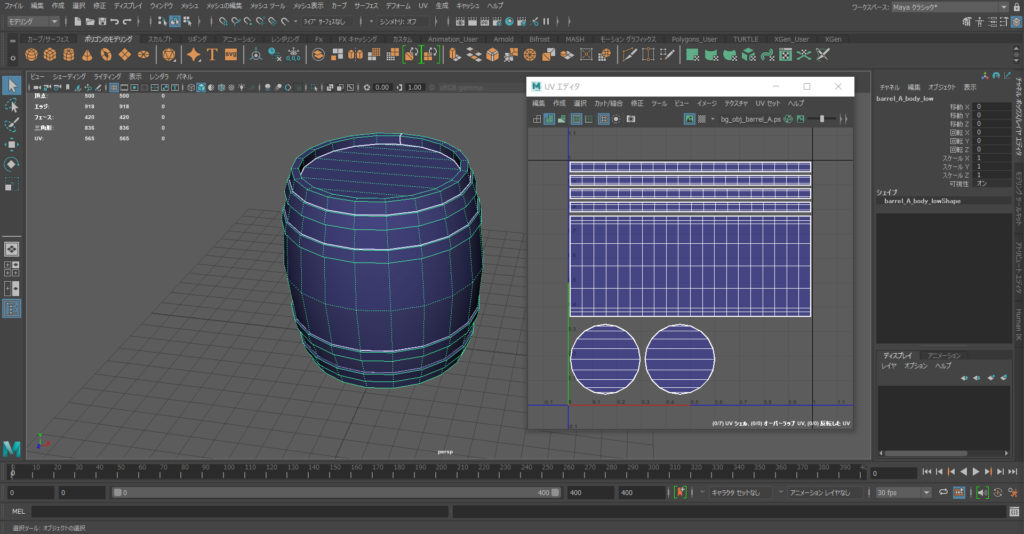Switch to the スカルプト shelf tab
The width and height of the screenshot is (1024, 534).
click(160, 39)
